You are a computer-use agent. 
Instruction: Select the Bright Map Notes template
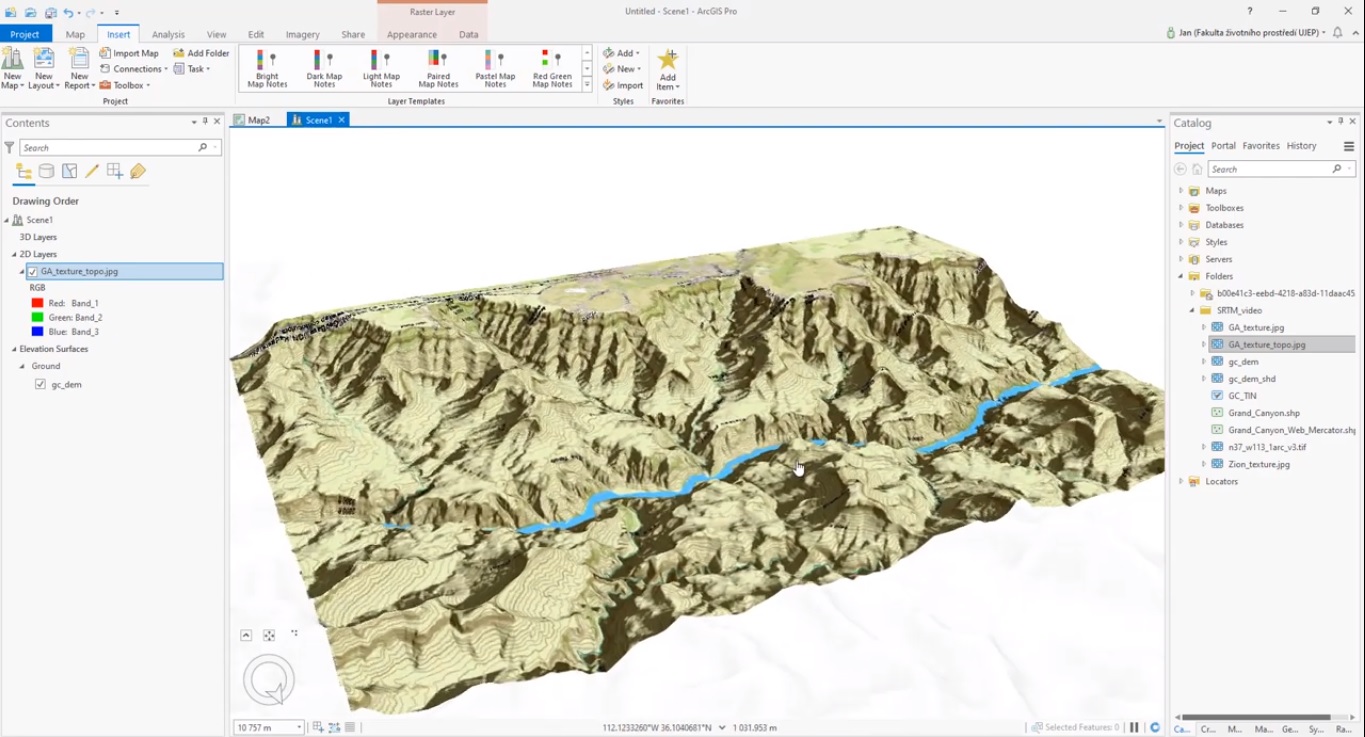(265, 68)
